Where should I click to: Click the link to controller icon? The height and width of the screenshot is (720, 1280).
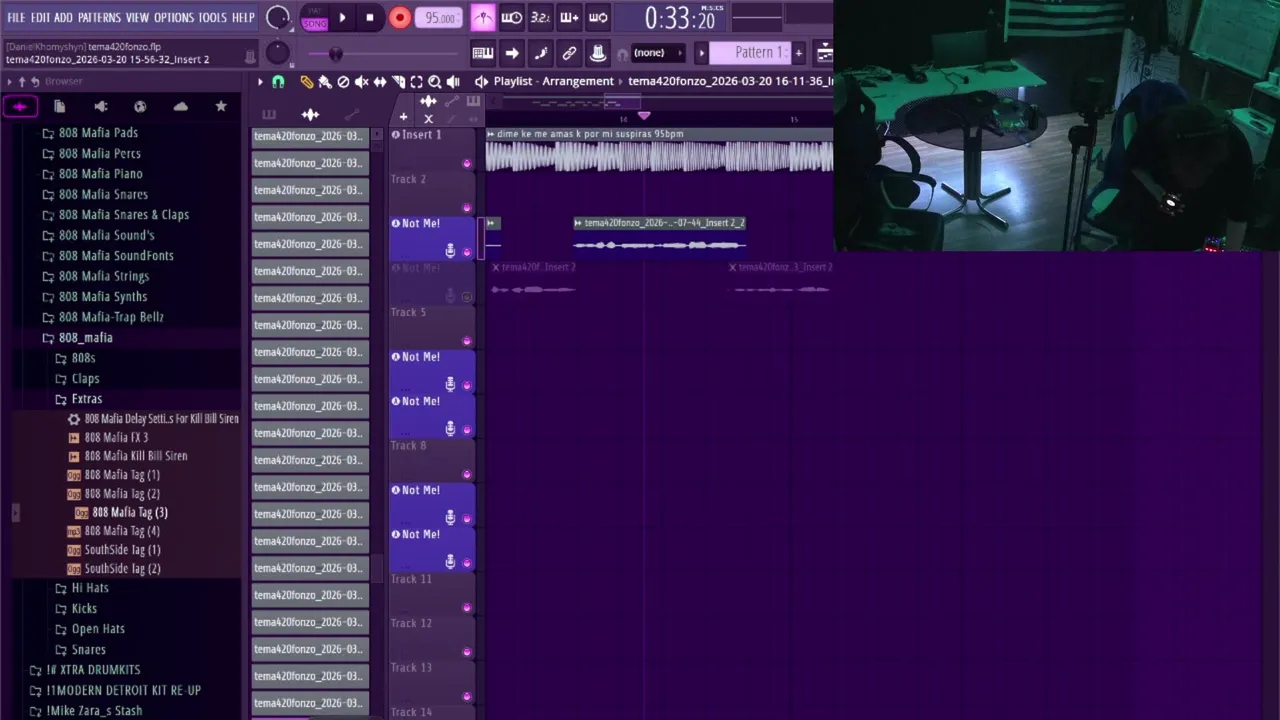pyautogui.click(x=569, y=53)
